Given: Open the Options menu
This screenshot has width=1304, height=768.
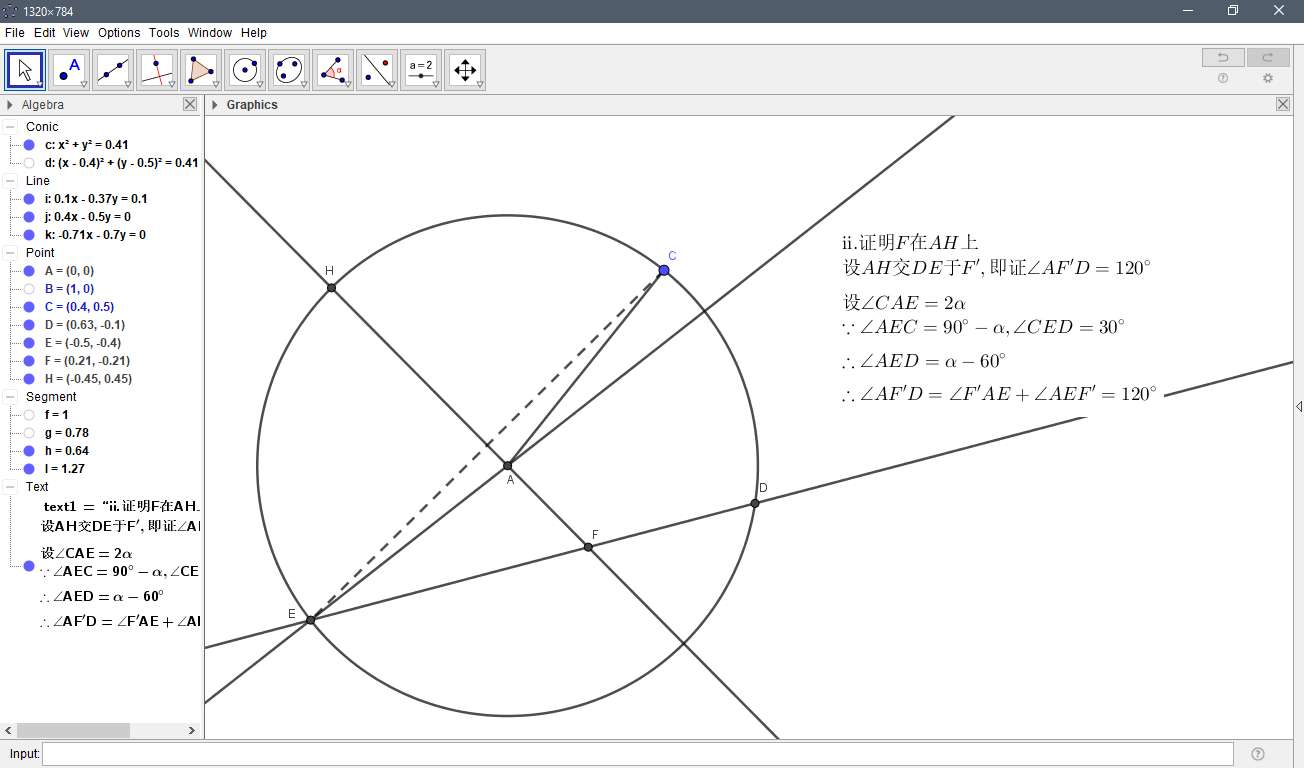Looking at the screenshot, I should click(x=118, y=32).
